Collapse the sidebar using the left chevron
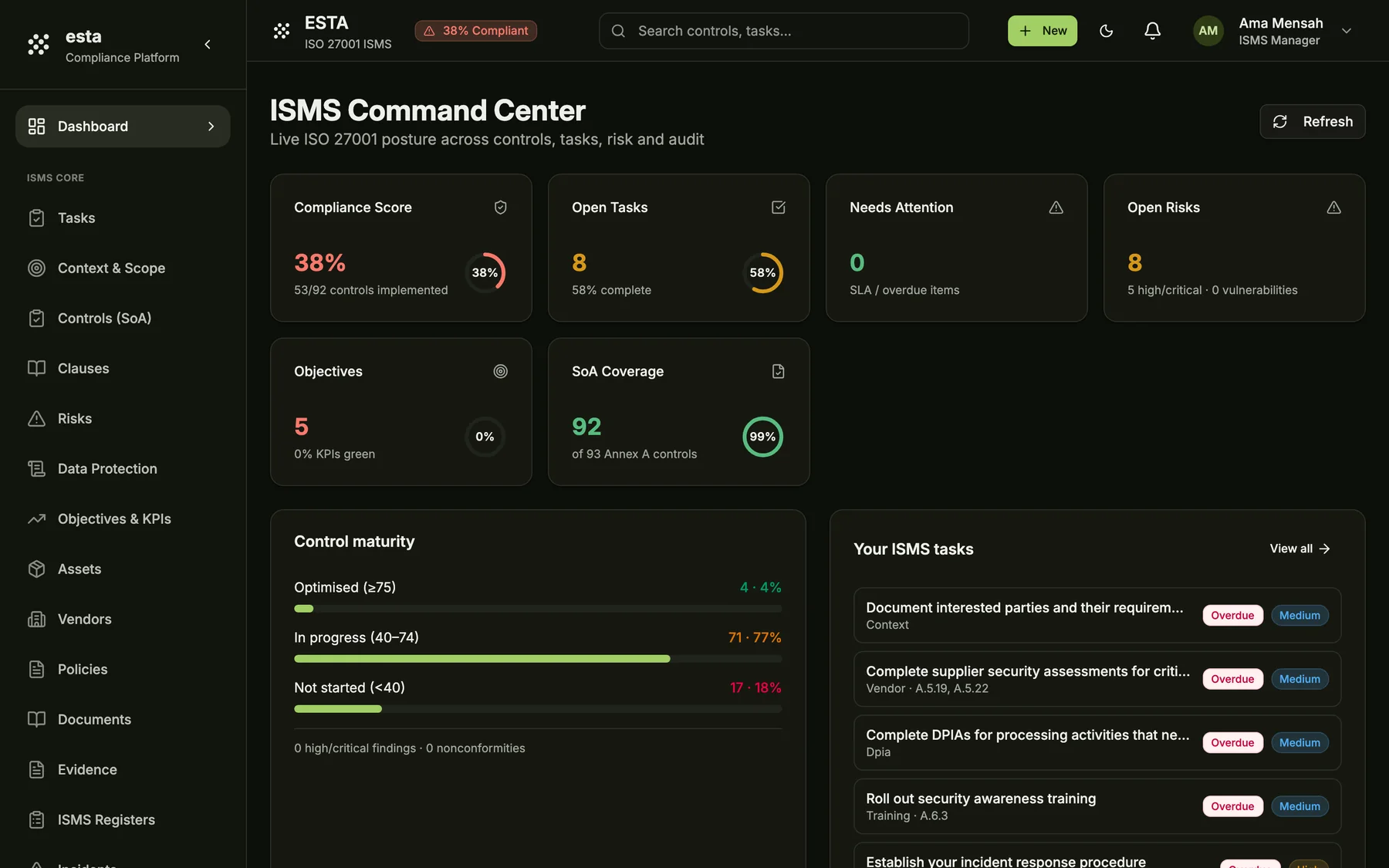This screenshot has width=1389, height=868. [208, 45]
